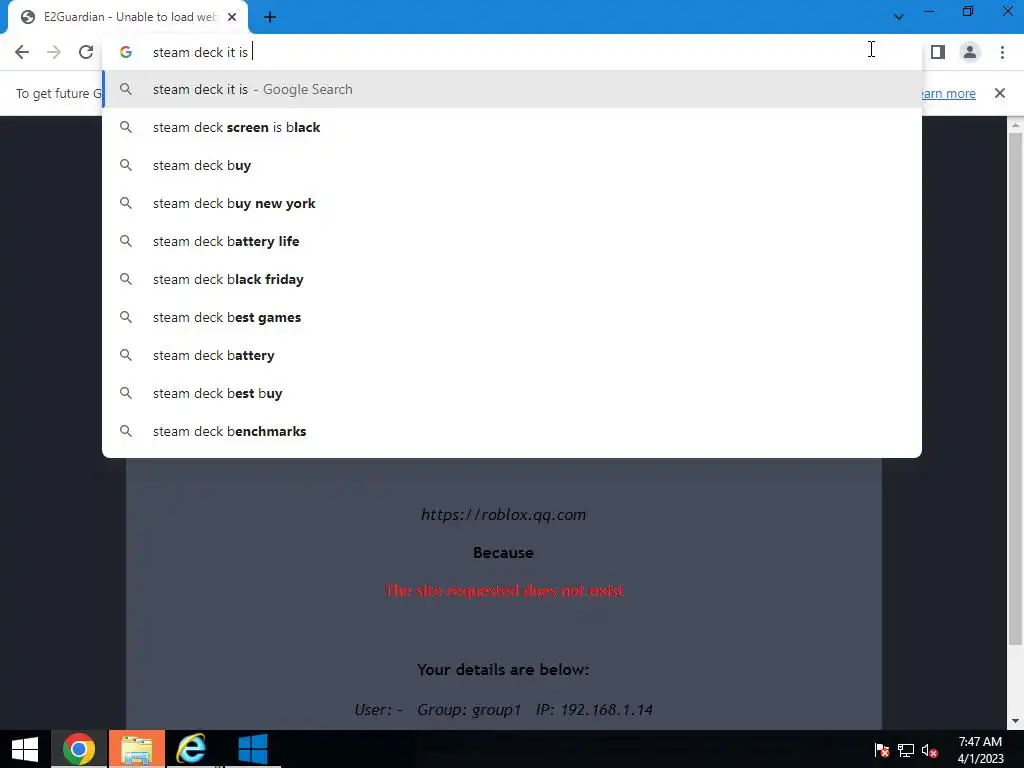Choose suggestion 'steam deck best buy'
Viewport: 1024px width, 768px height.
coord(512,393)
